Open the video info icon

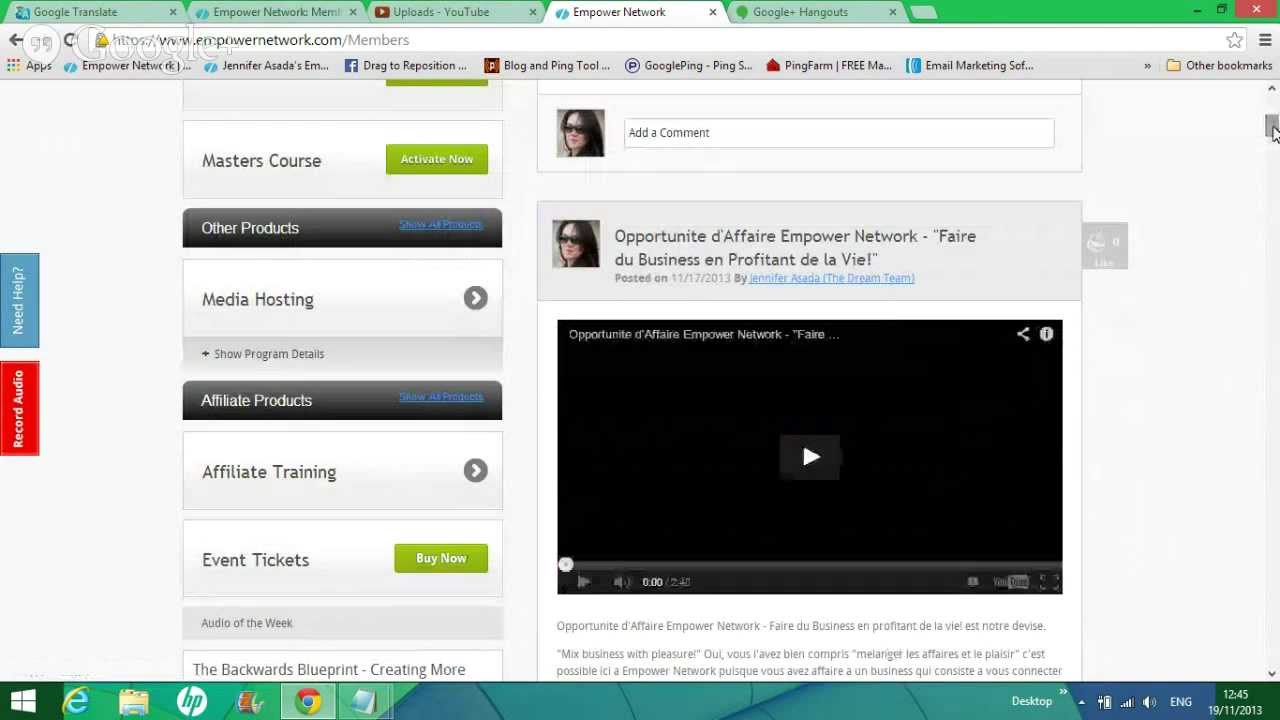(x=1046, y=334)
